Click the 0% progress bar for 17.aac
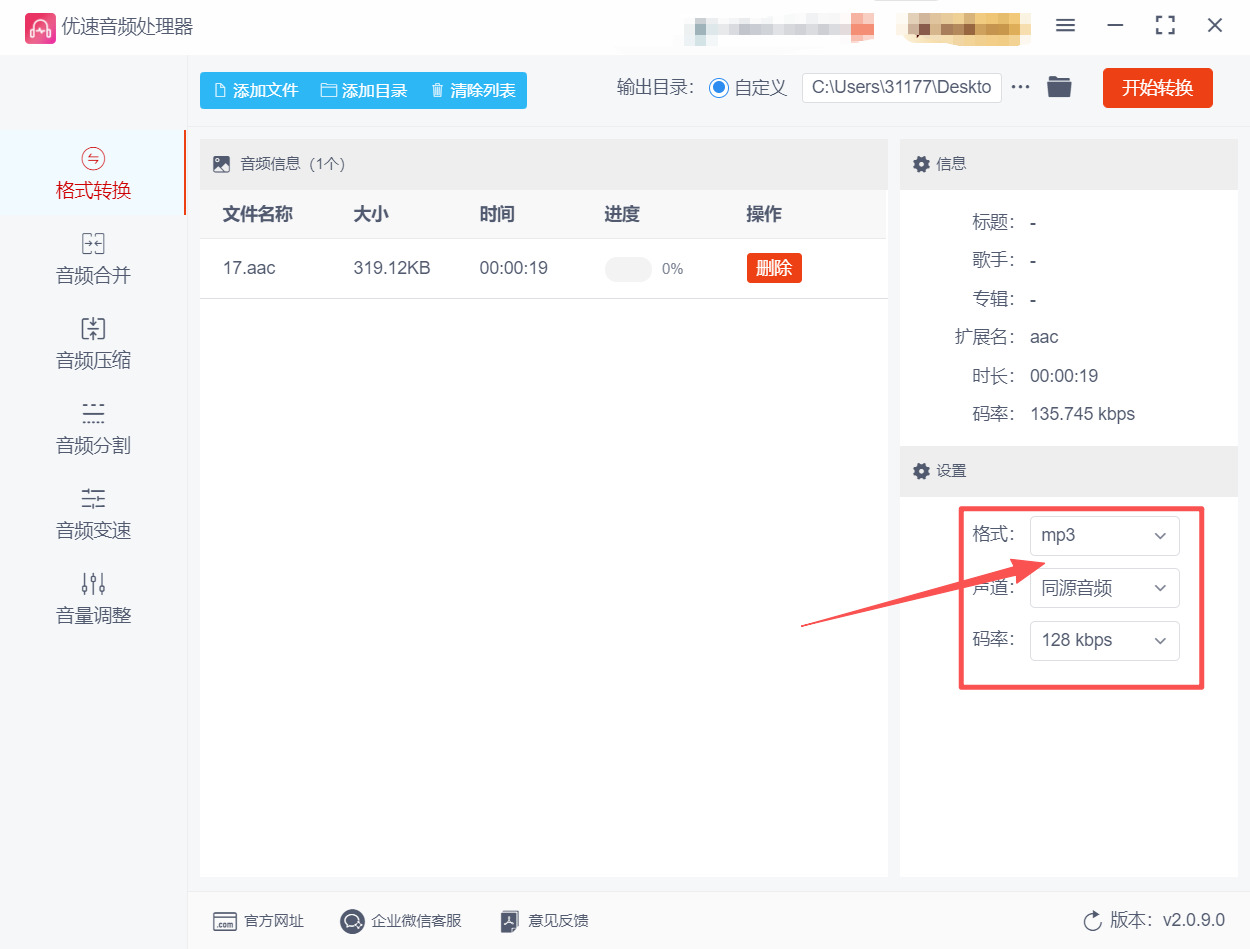Screen dimensions: 1250x949 click(629, 268)
